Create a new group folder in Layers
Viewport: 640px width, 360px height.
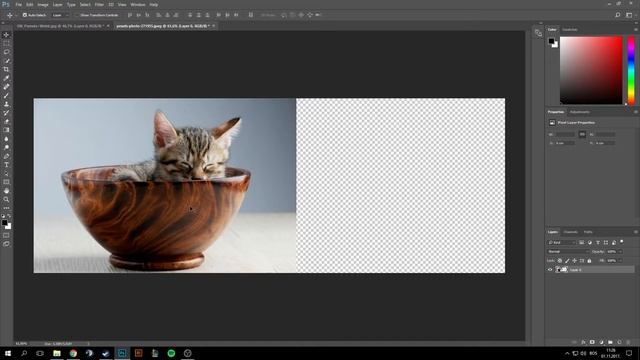tap(610, 342)
